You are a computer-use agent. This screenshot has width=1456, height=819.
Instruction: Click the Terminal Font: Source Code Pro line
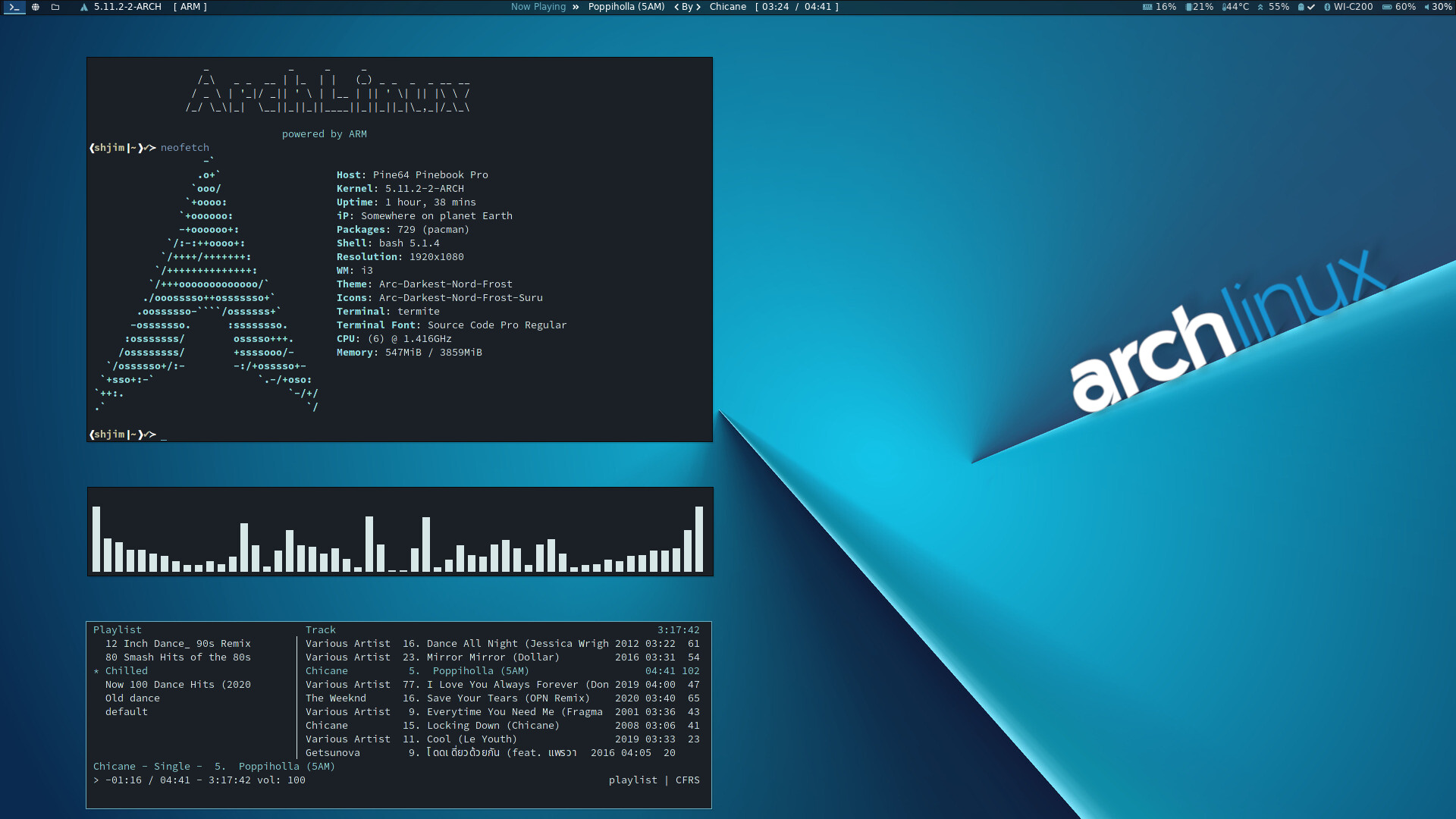pos(452,325)
